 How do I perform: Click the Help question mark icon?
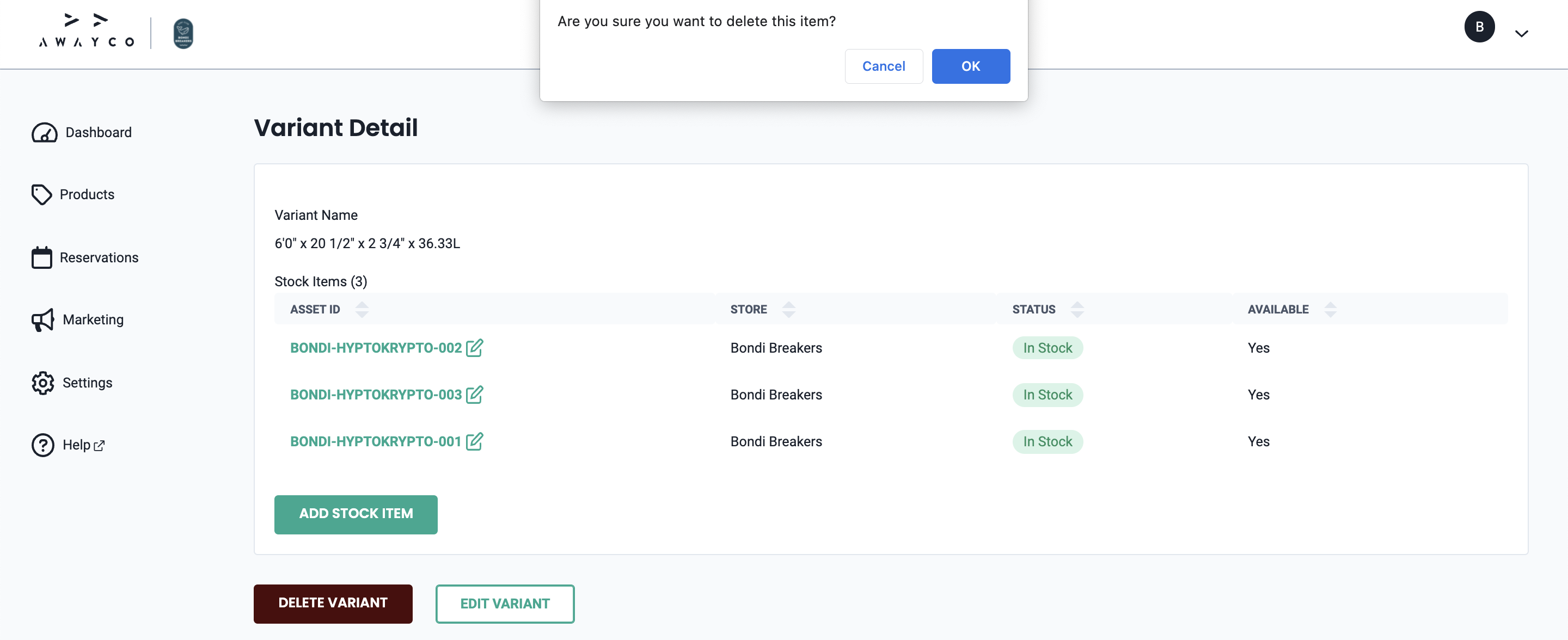(x=42, y=445)
